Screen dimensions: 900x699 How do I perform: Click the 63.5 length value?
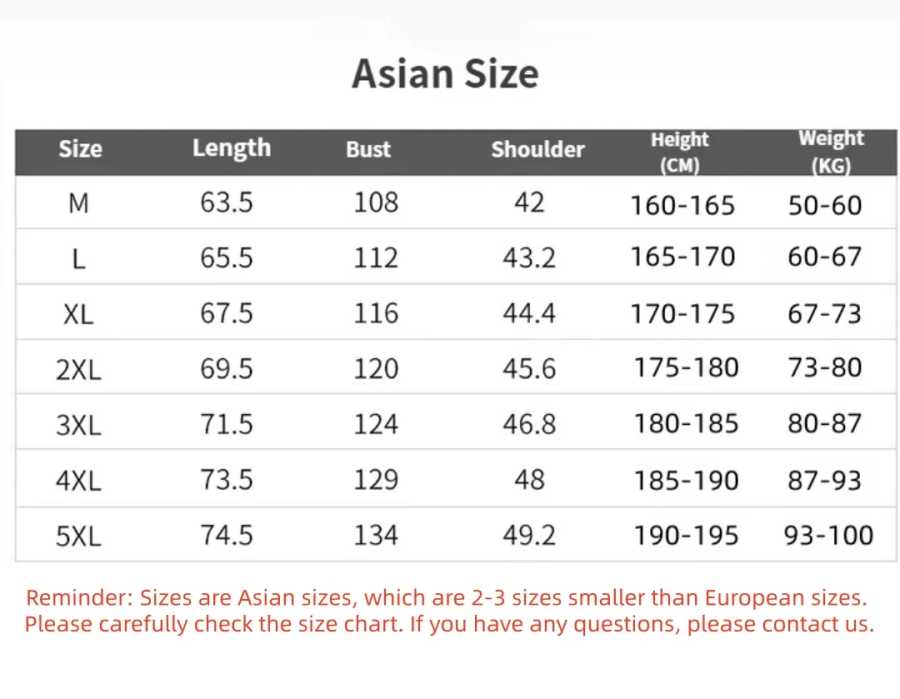tap(227, 203)
